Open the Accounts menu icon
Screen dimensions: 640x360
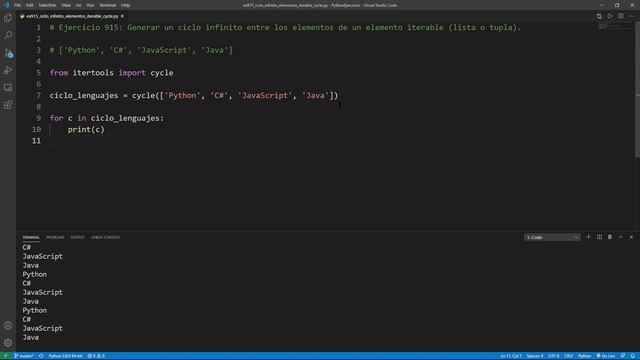point(8,325)
